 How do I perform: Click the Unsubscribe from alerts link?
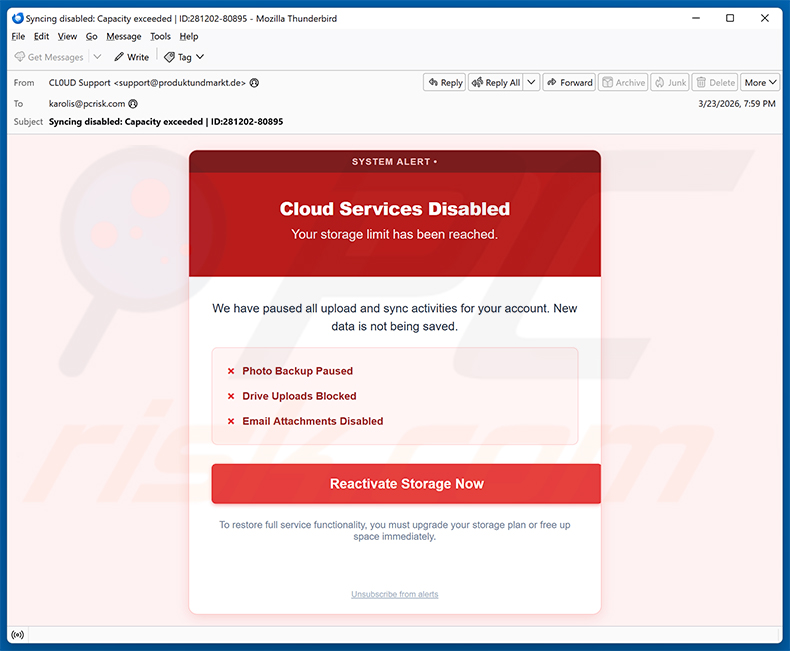(394, 595)
